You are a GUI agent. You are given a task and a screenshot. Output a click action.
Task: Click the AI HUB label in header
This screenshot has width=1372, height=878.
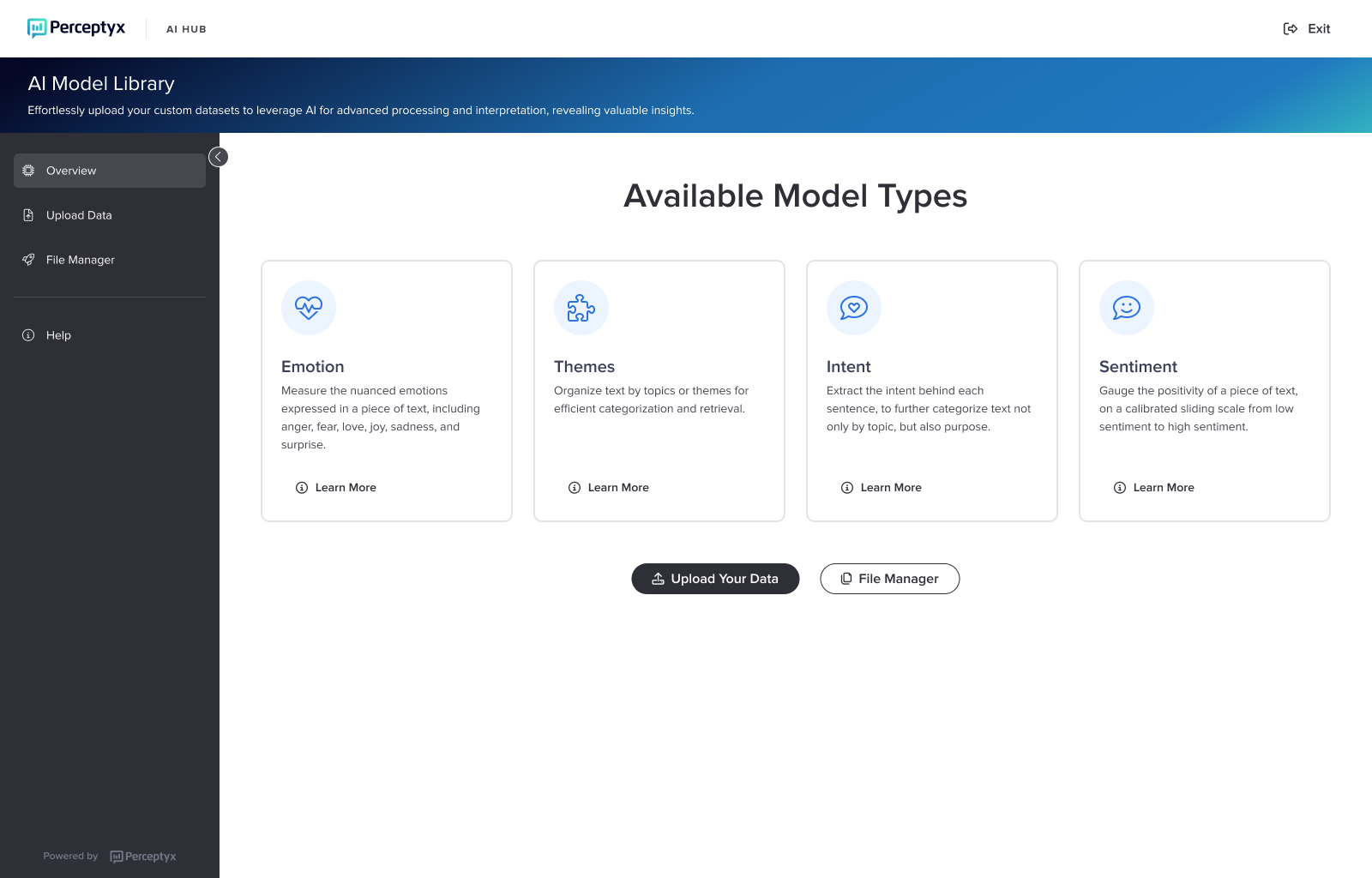pos(186,29)
